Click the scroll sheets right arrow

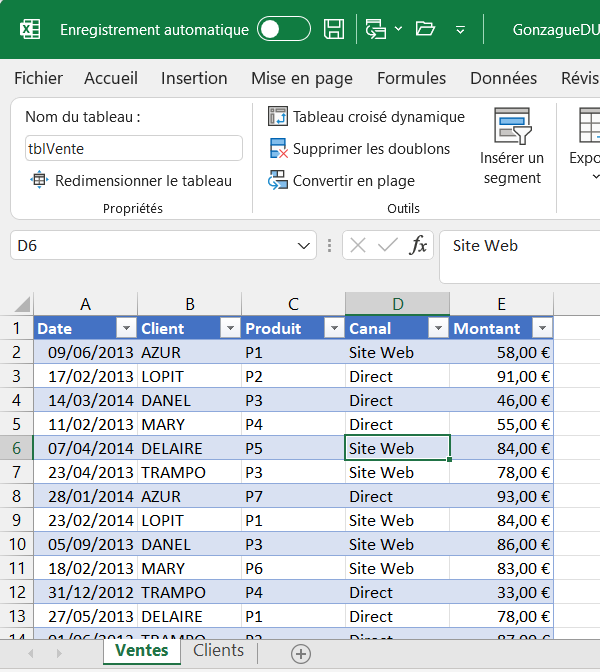pyautogui.click(x=59, y=653)
